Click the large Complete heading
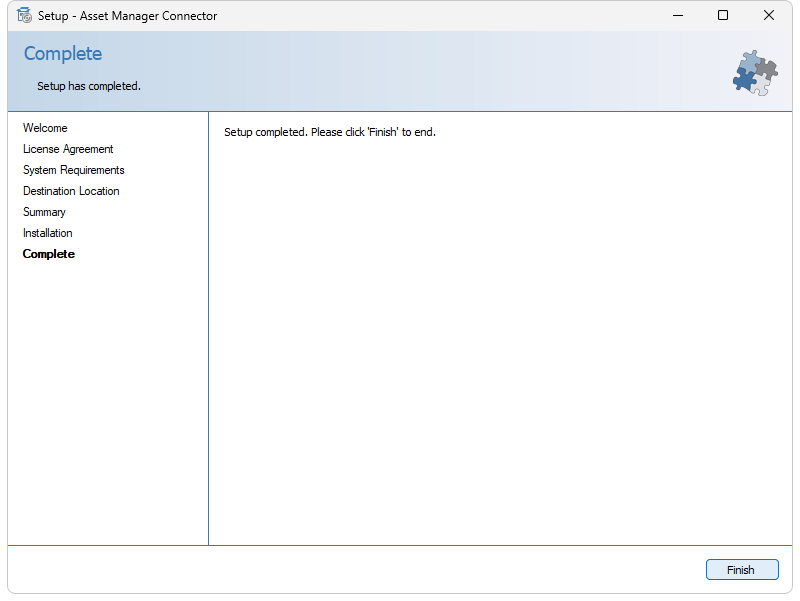Viewport: 800px width, 601px height. (63, 54)
